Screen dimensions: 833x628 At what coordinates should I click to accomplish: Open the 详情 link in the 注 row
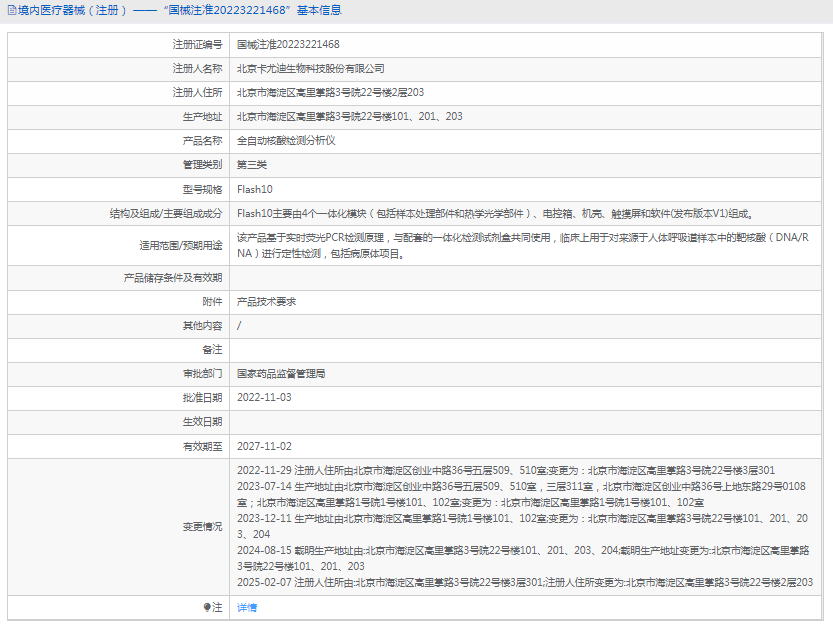[x=246, y=607]
